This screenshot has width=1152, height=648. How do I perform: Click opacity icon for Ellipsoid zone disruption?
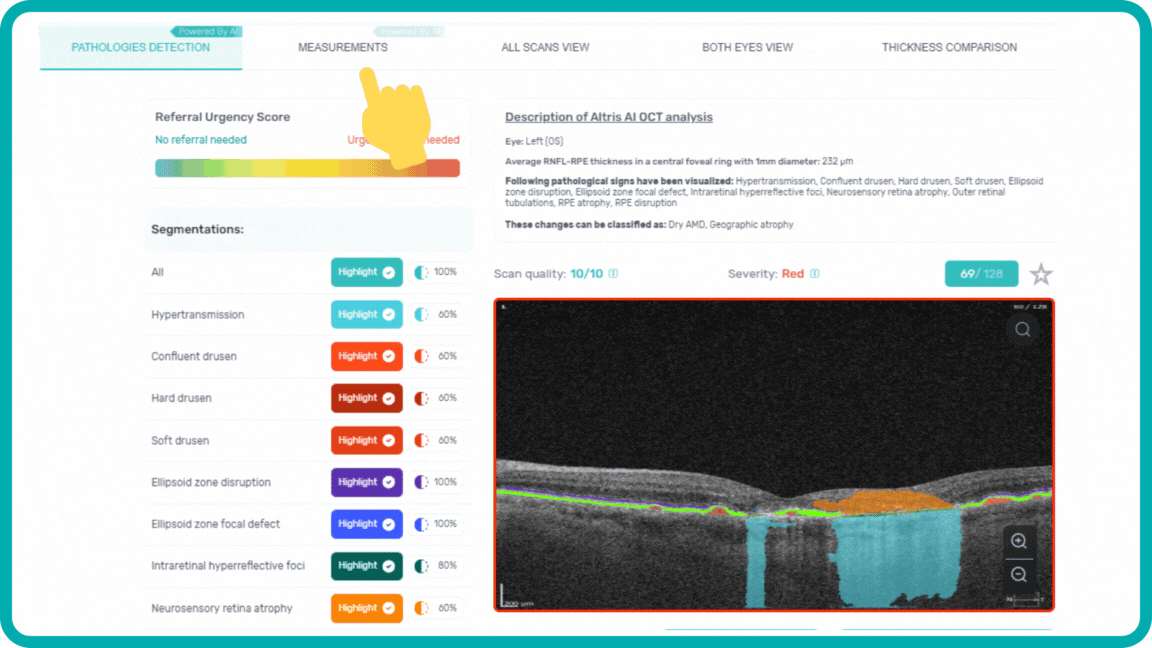point(421,482)
